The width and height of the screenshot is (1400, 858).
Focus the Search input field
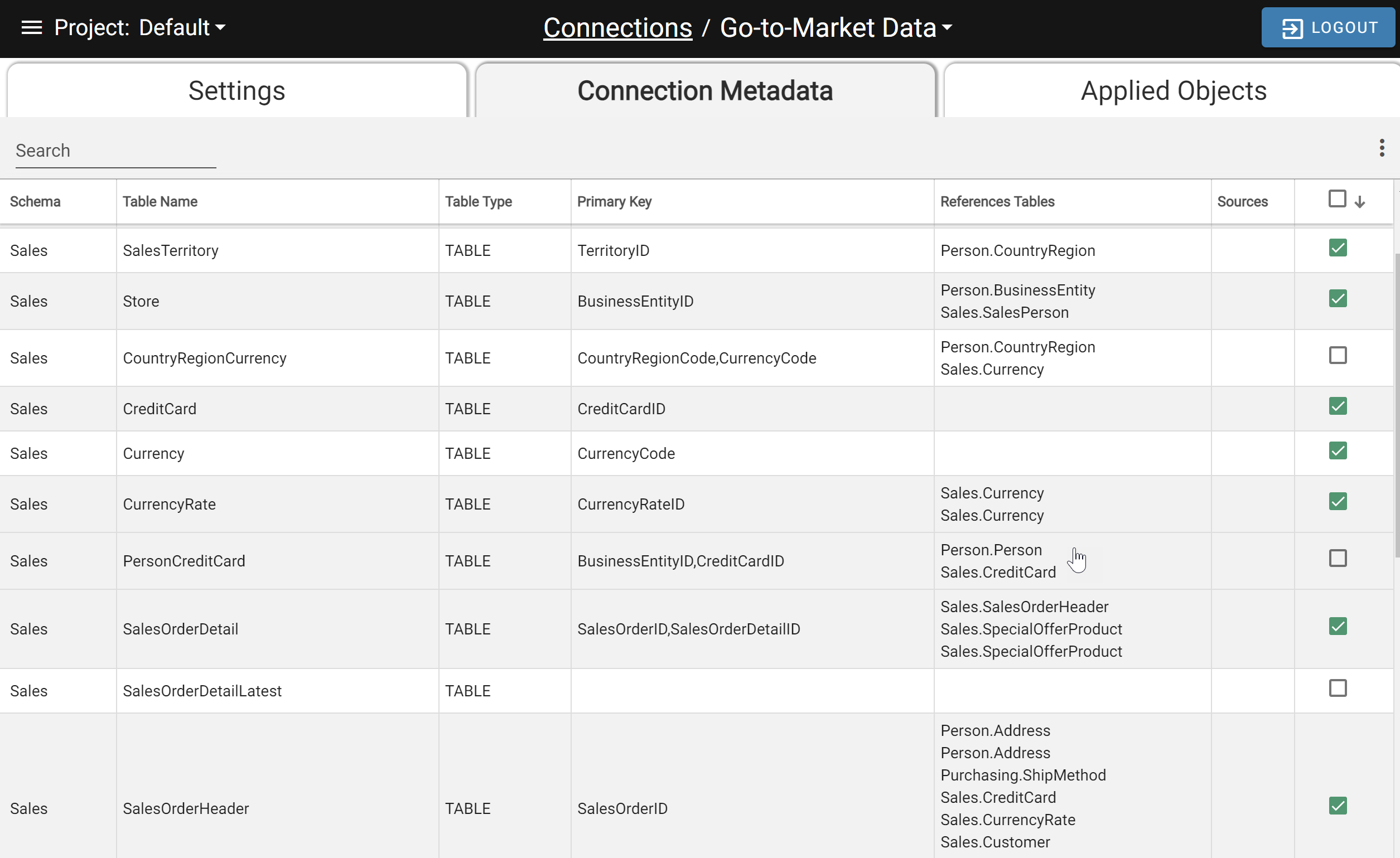(x=115, y=151)
